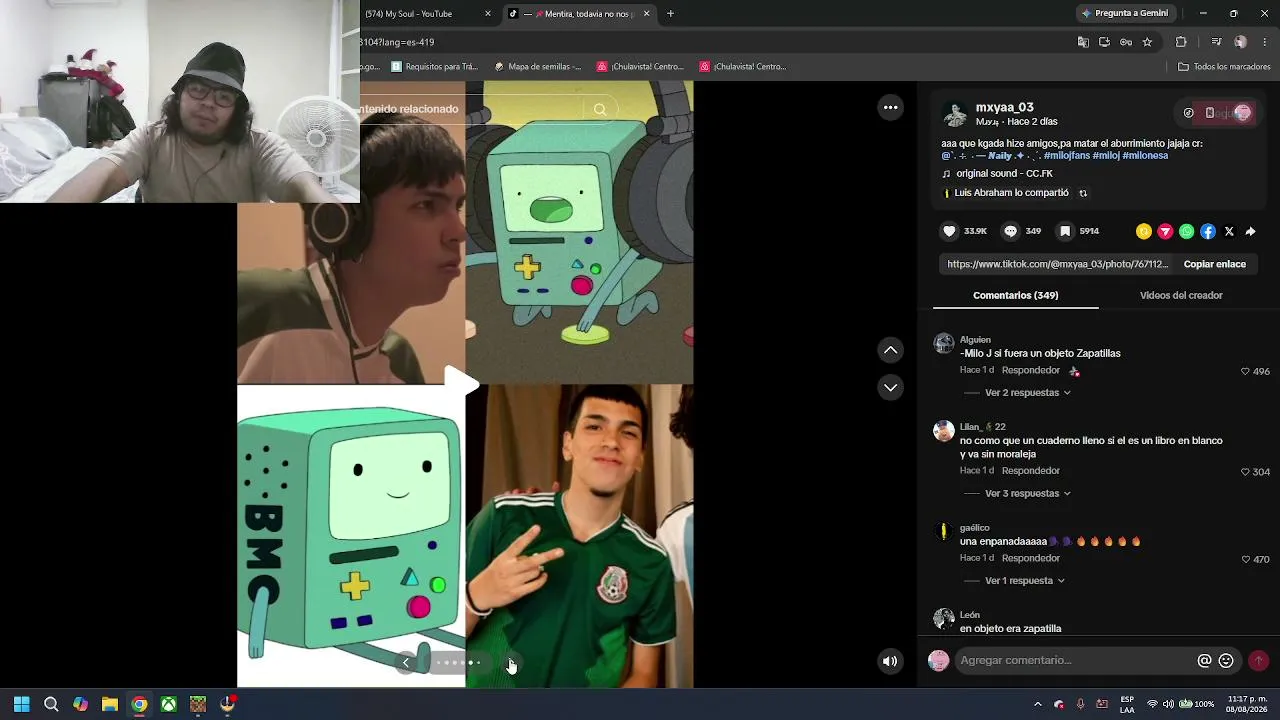Mute the TikTok sound

coord(890,660)
